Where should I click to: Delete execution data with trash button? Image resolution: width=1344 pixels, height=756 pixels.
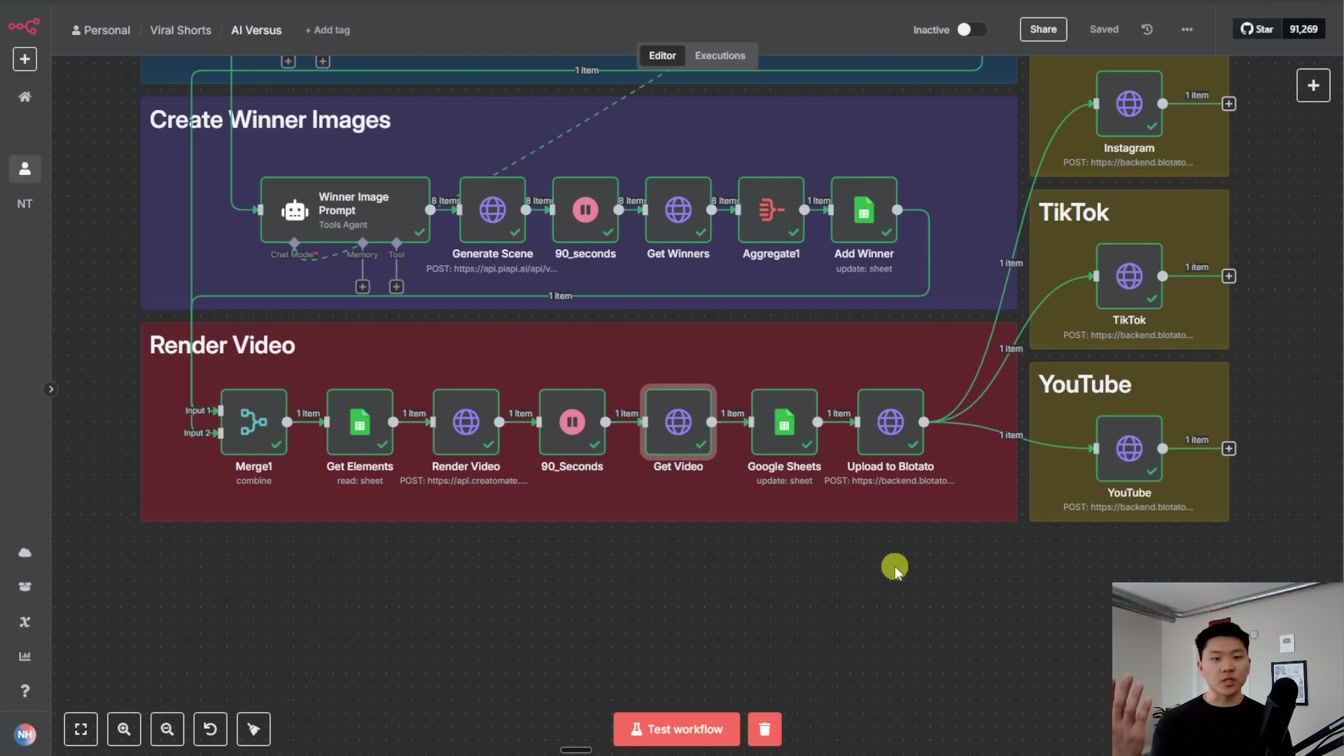click(x=764, y=729)
